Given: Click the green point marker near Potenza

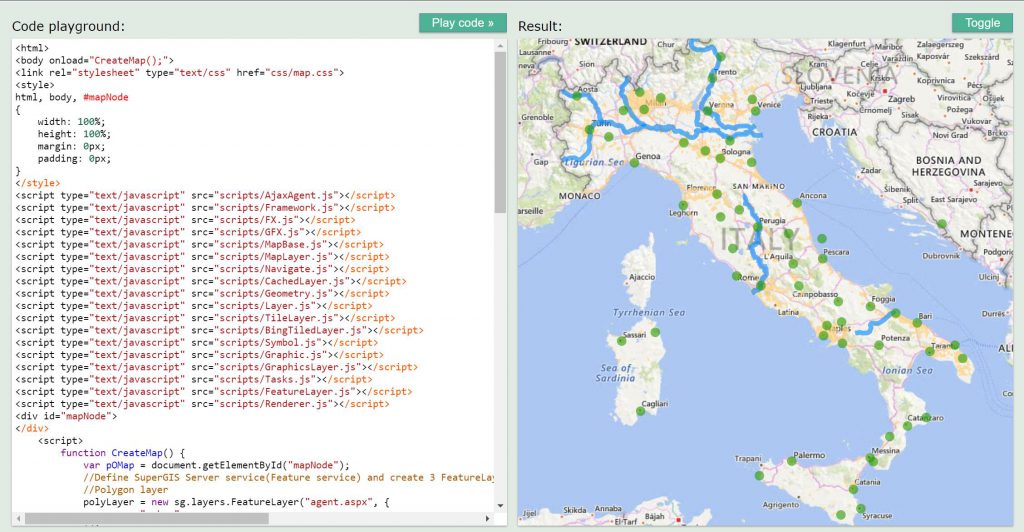Looking at the screenshot, I should tap(879, 345).
